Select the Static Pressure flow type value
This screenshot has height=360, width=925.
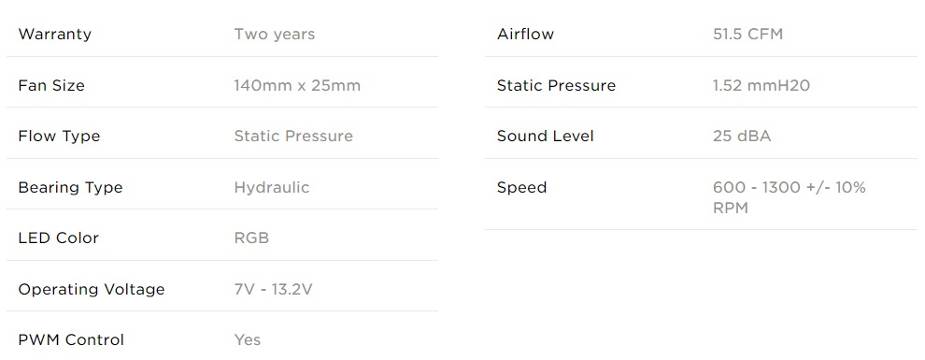(293, 136)
